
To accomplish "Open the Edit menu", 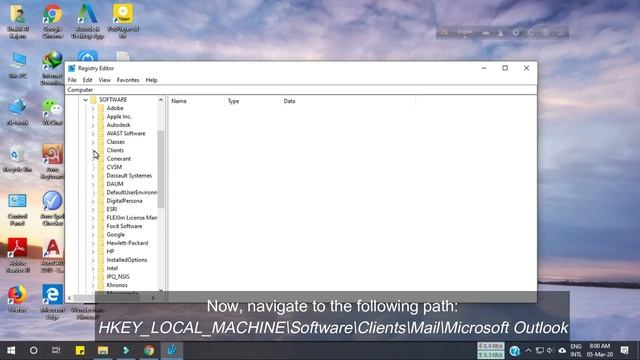I will pyautogui.click(x=87, y=80).
